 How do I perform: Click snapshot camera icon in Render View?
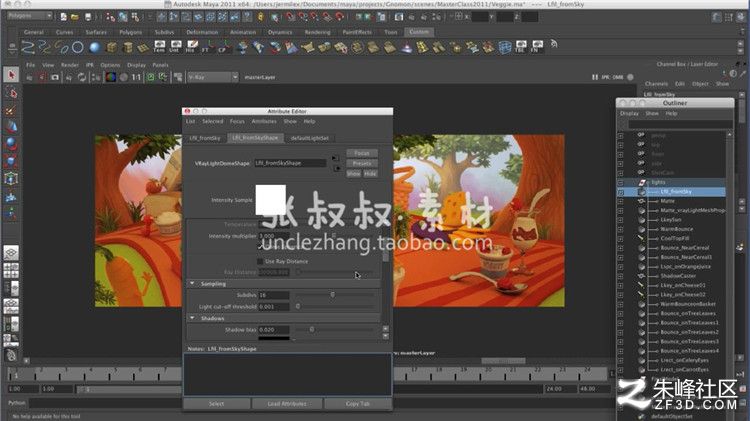(x=55, y=77)
